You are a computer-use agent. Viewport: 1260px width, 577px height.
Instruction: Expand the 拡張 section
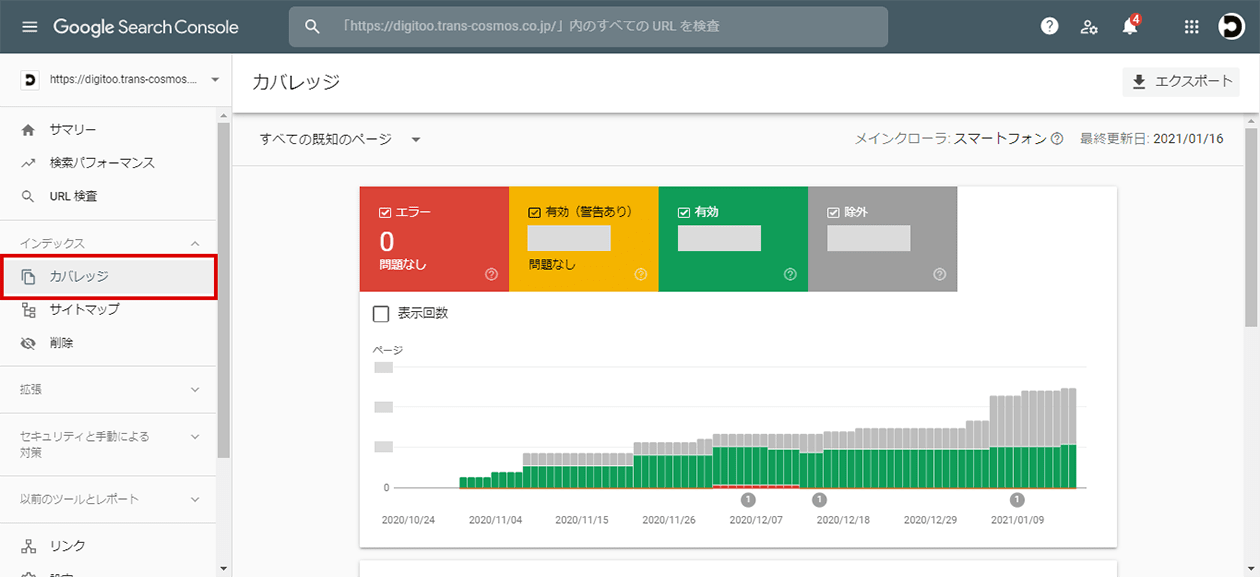pos(195,389)
